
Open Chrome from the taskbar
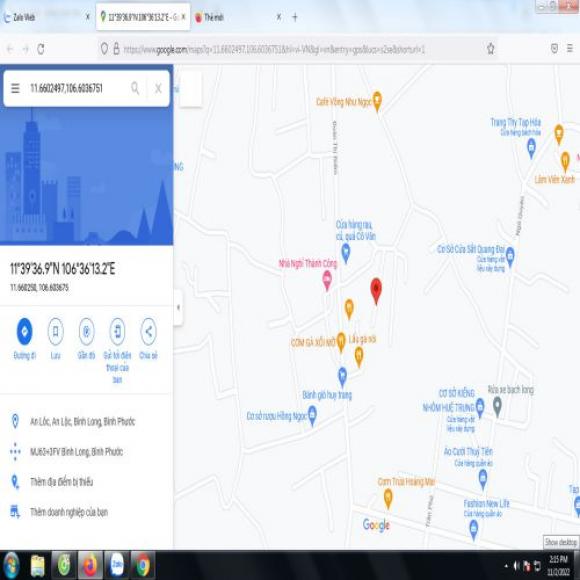click(142, 565)
